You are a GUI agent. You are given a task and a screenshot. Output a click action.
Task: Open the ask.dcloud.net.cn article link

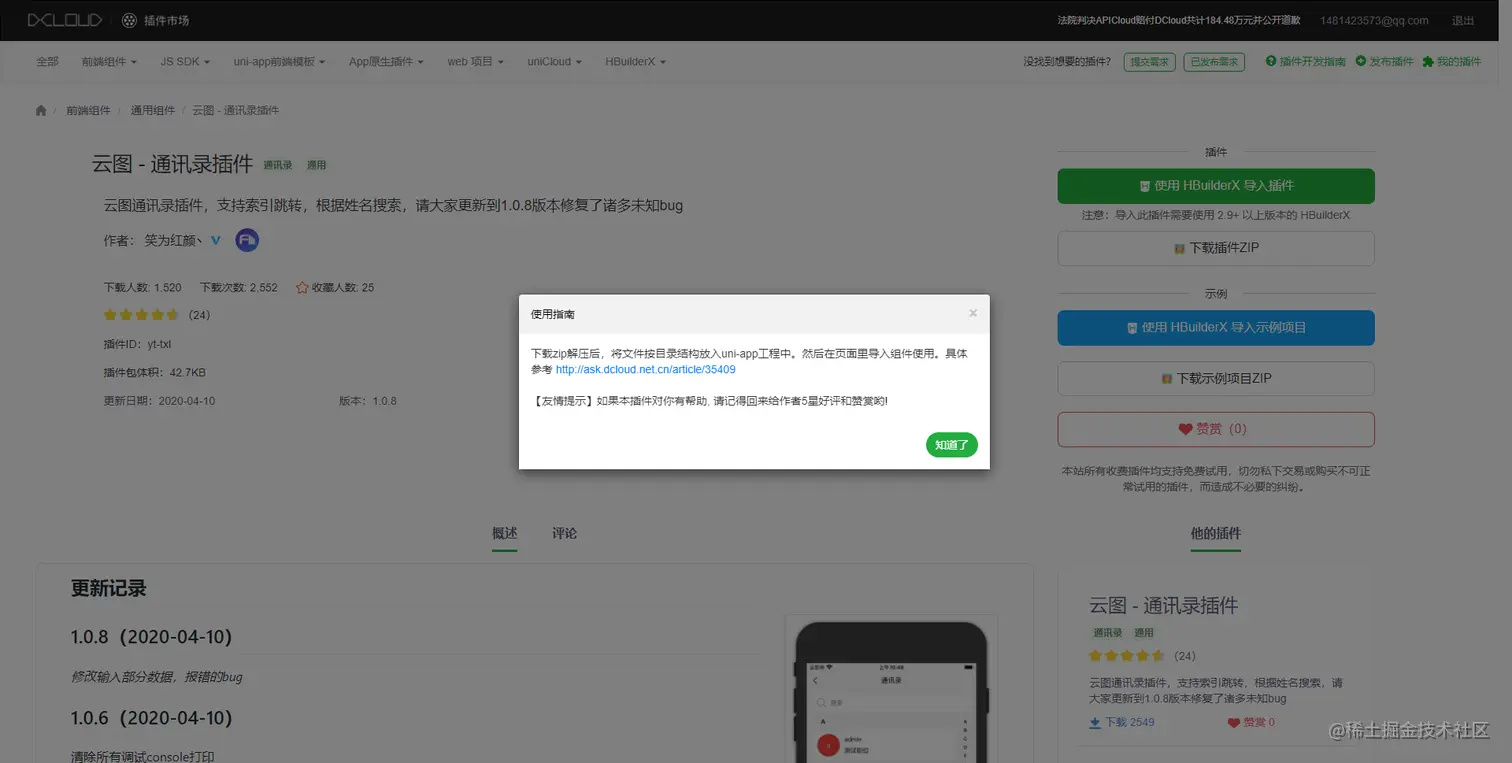[x=645, y=369]
